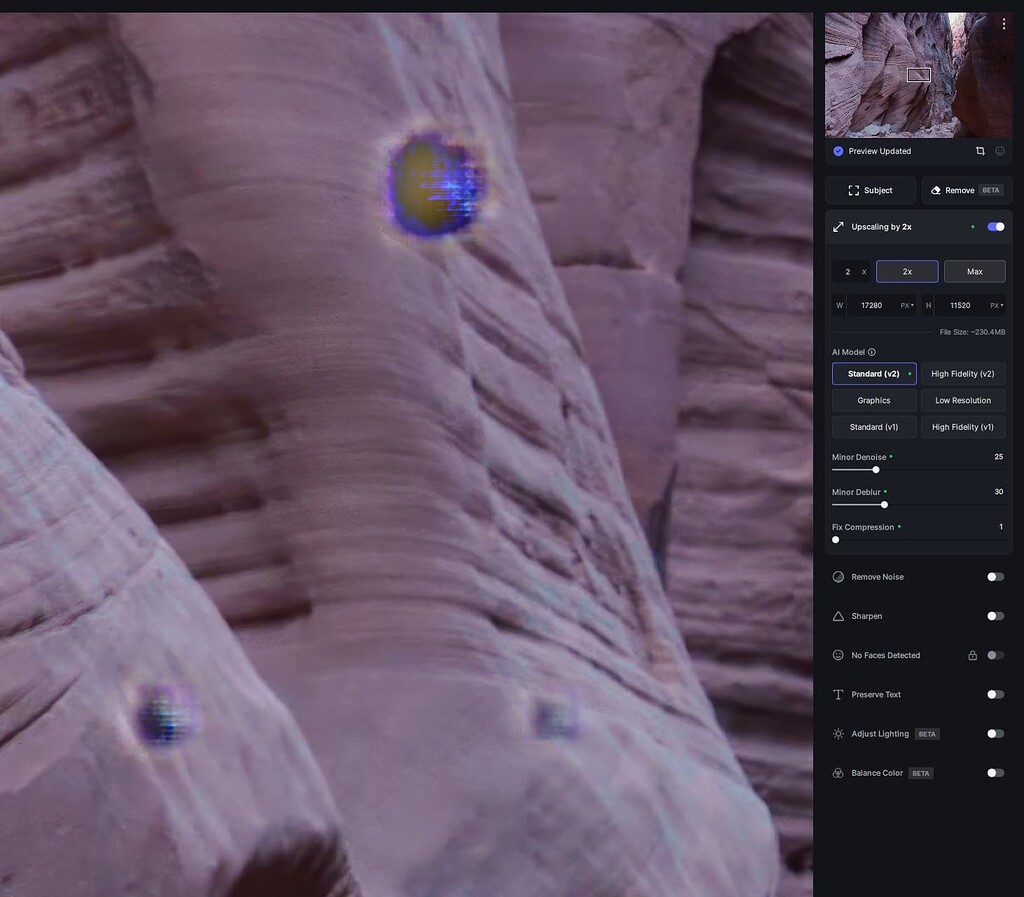Click the Preserve Text T icon

839,695
